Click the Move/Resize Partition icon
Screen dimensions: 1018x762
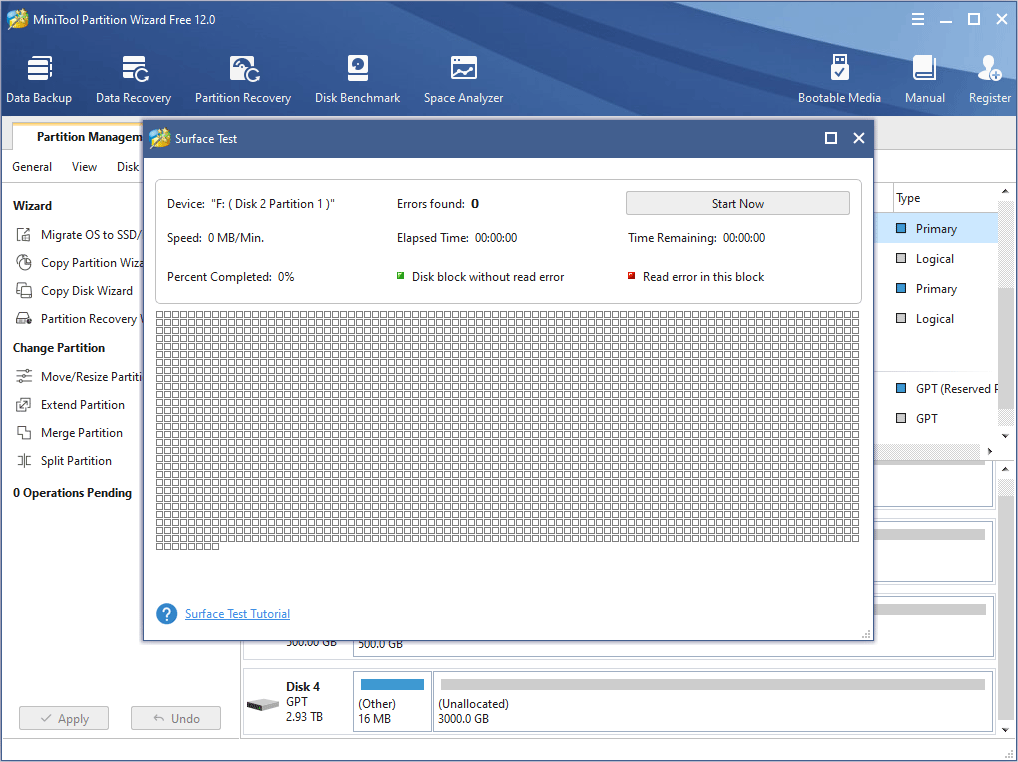coord(23,376)
